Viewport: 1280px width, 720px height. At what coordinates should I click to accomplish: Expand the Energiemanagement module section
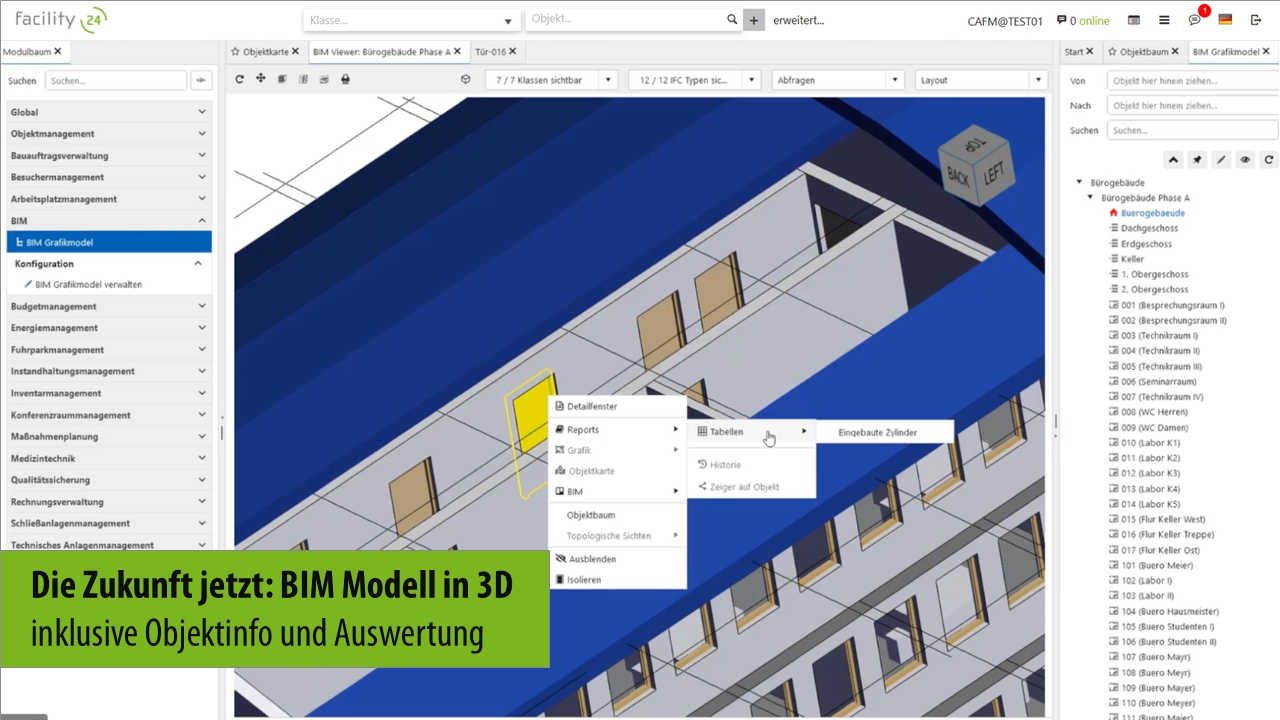point(109,328)
